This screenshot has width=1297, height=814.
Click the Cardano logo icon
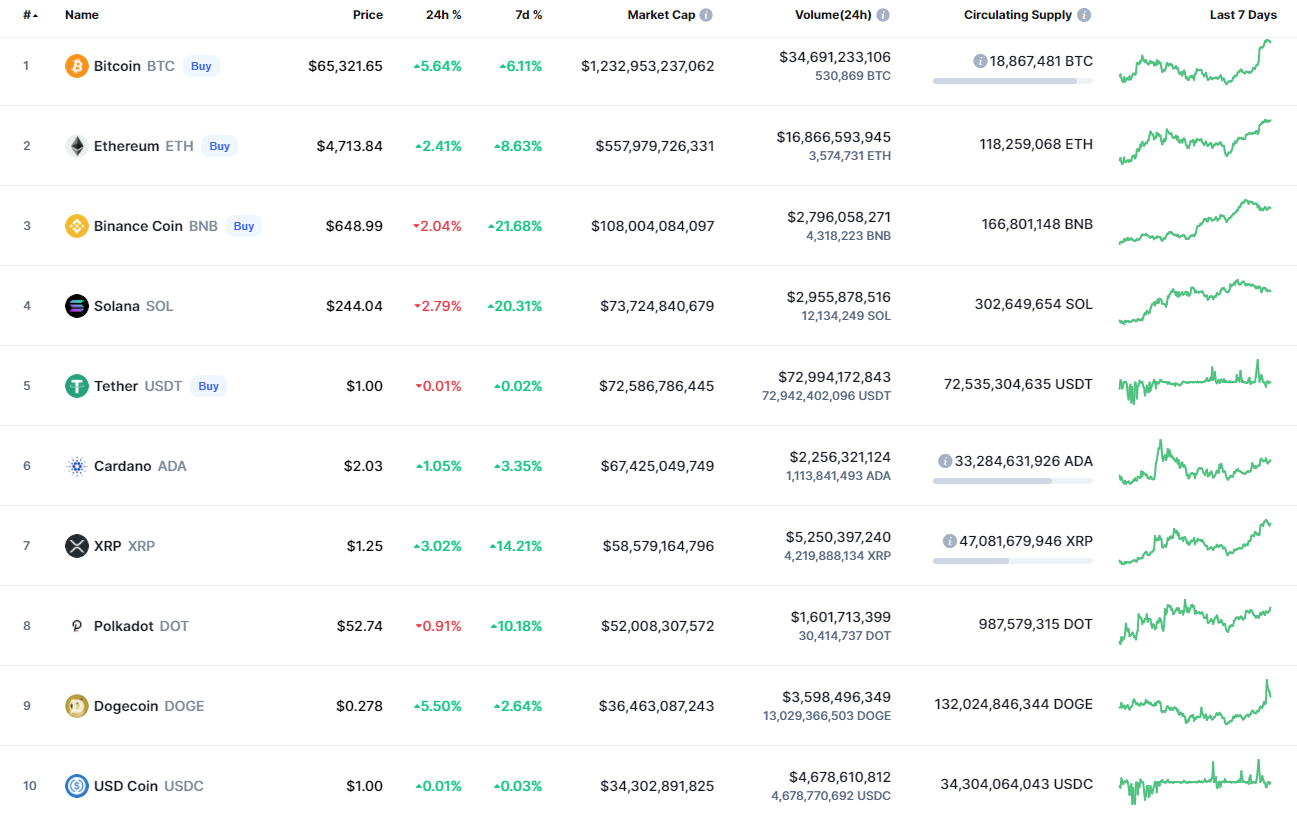(77, 466)
